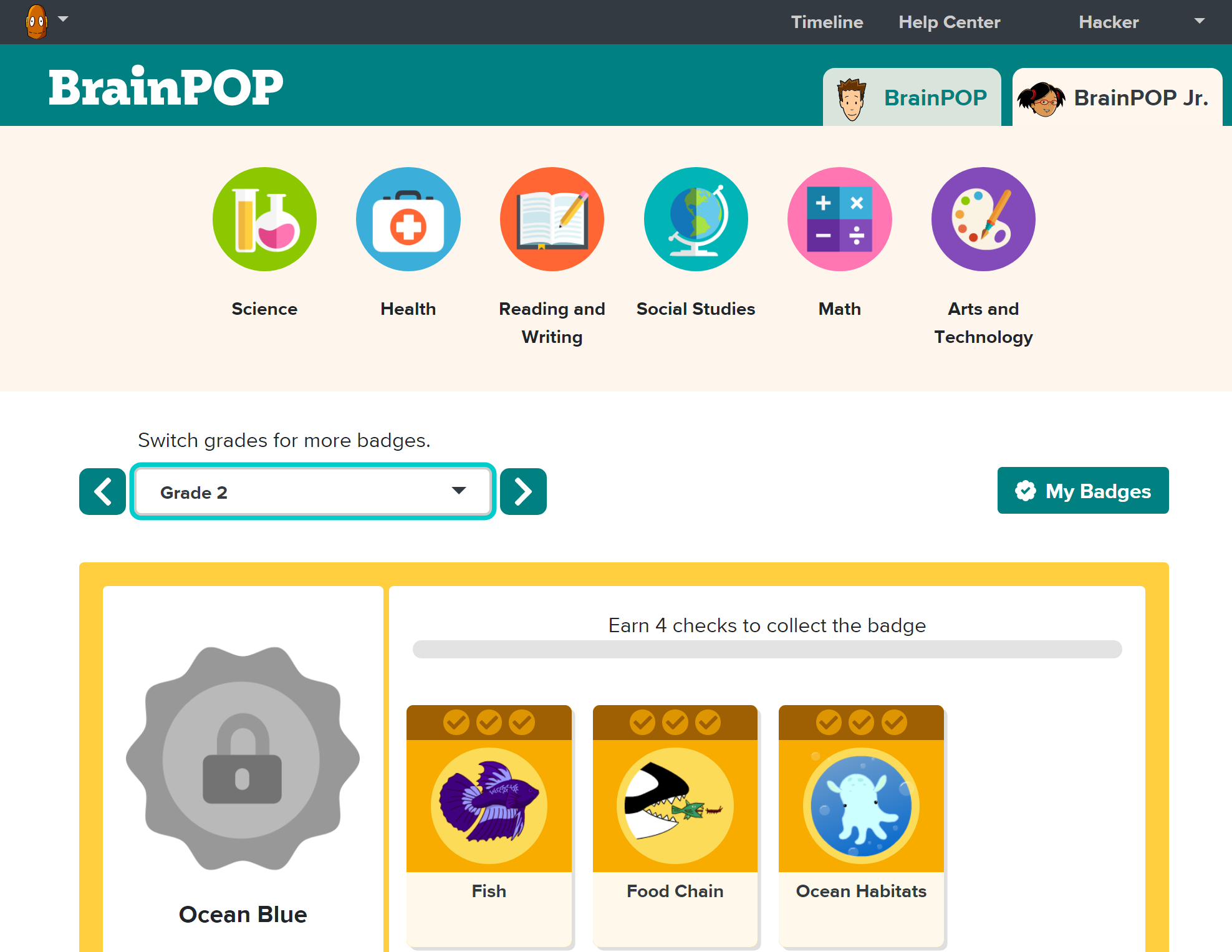
Task: Open Help Center in the top bar
Action: [x=949, y=22]
